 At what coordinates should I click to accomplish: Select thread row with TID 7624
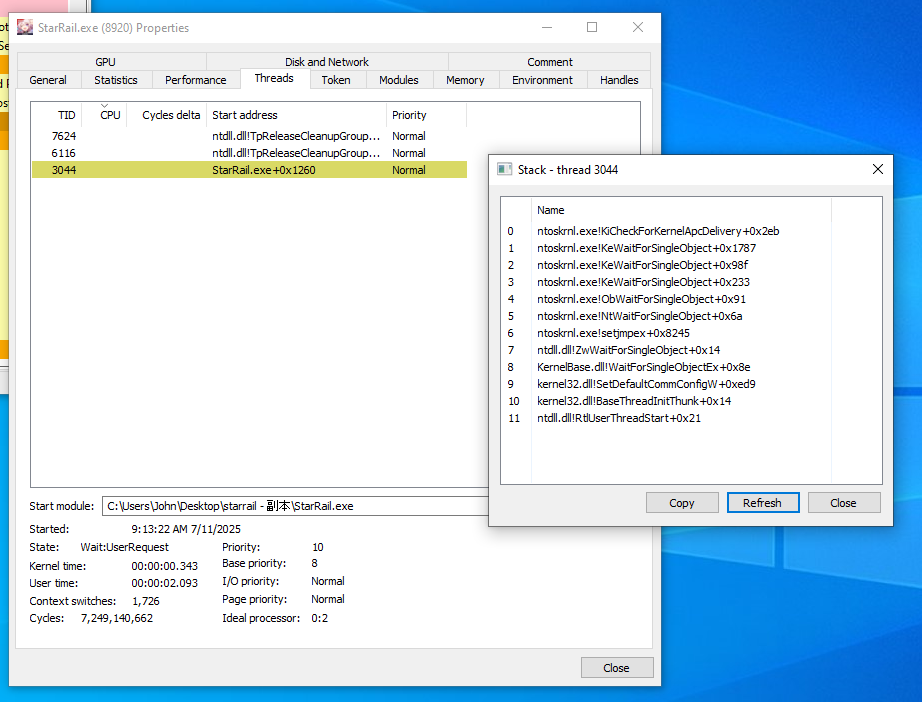click(249, 136)
